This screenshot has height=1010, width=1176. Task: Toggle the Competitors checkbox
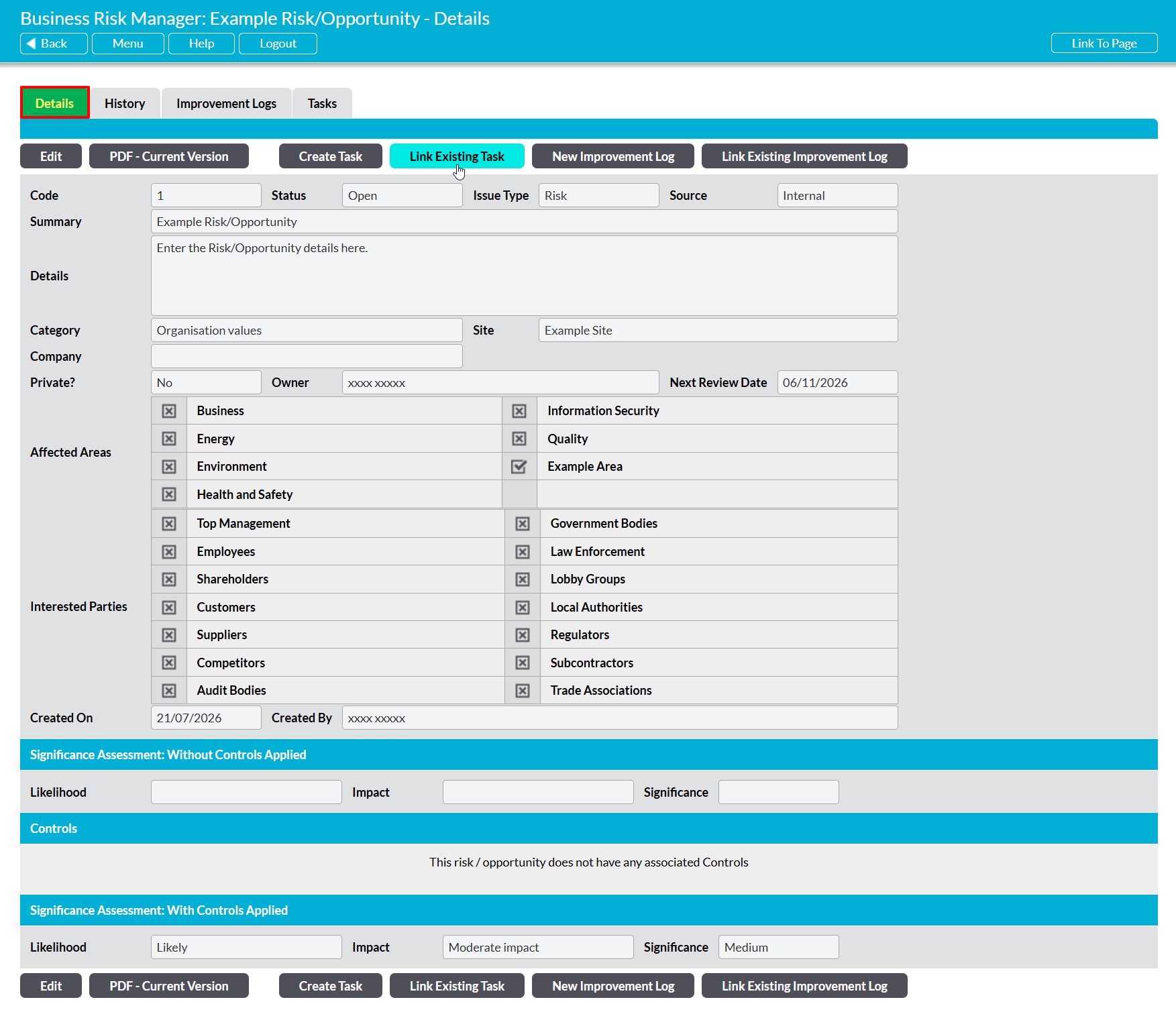[169, 663]
